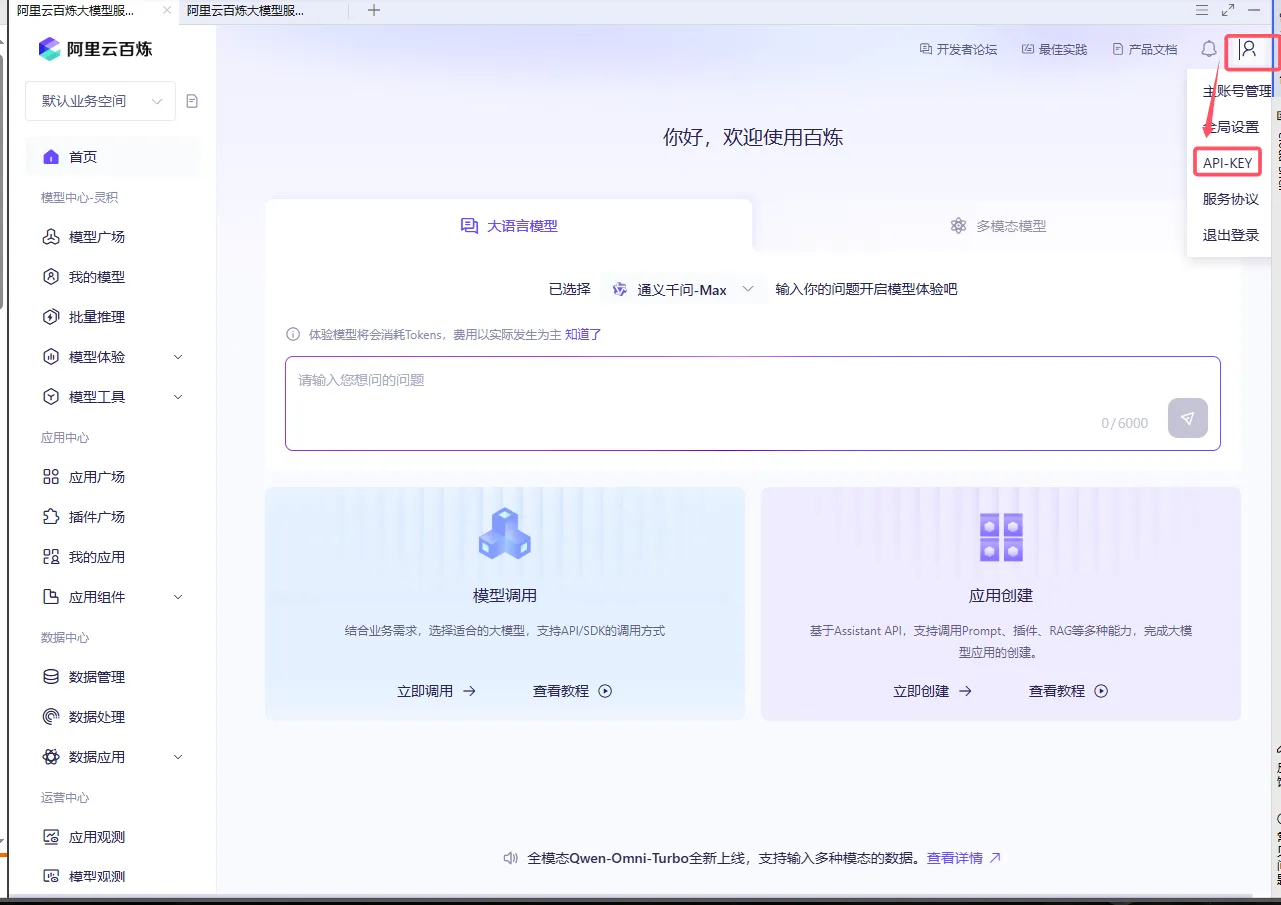The height and width of the screenshot is (905, 1281).
Task: Open 查看详情 for Qwen-Omni-Turbo announcement
Action: coord(964,858)
